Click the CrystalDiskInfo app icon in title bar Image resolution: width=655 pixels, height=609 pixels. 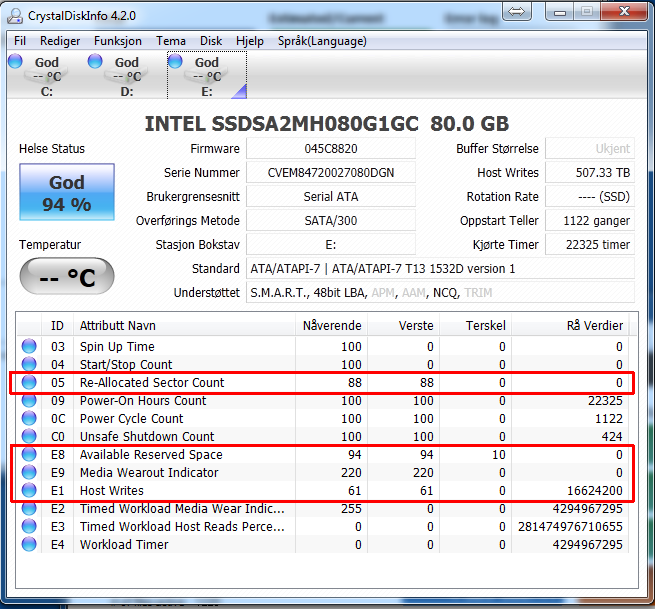pyautogui.click(x=15, y=16)
